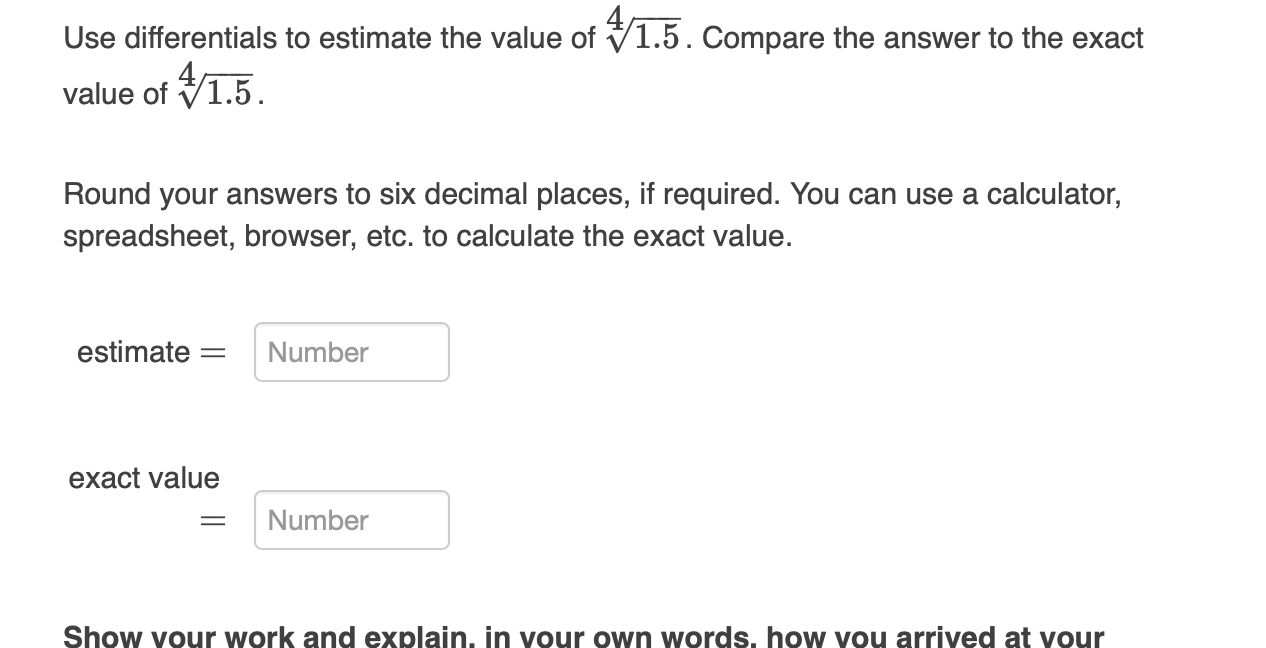This screenshot has width=1266, height=648.
Task: Click inside the estimate answer box border
Action: (351, 352)
